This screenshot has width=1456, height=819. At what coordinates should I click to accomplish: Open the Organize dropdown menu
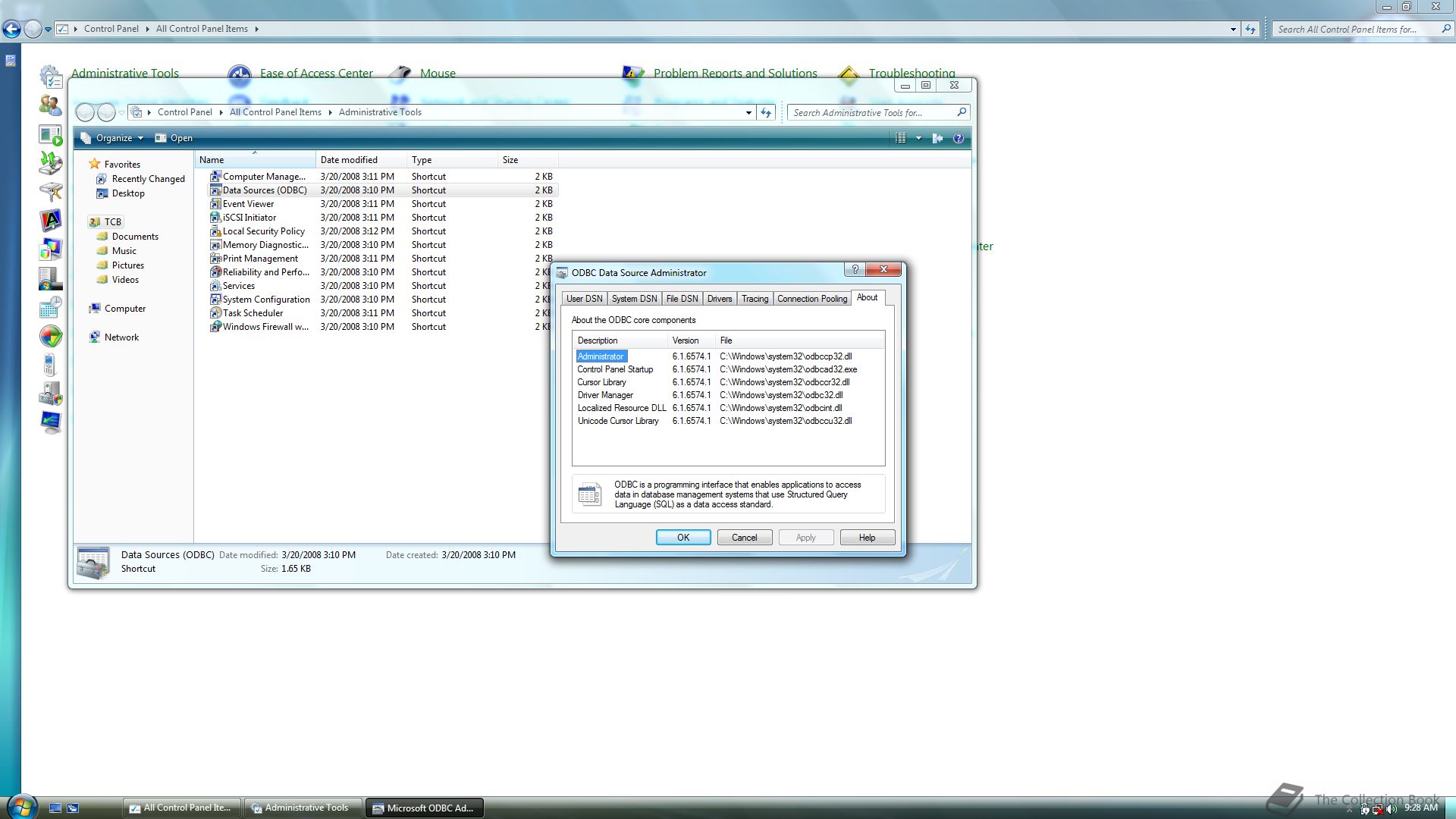click(x=112, y=138)
